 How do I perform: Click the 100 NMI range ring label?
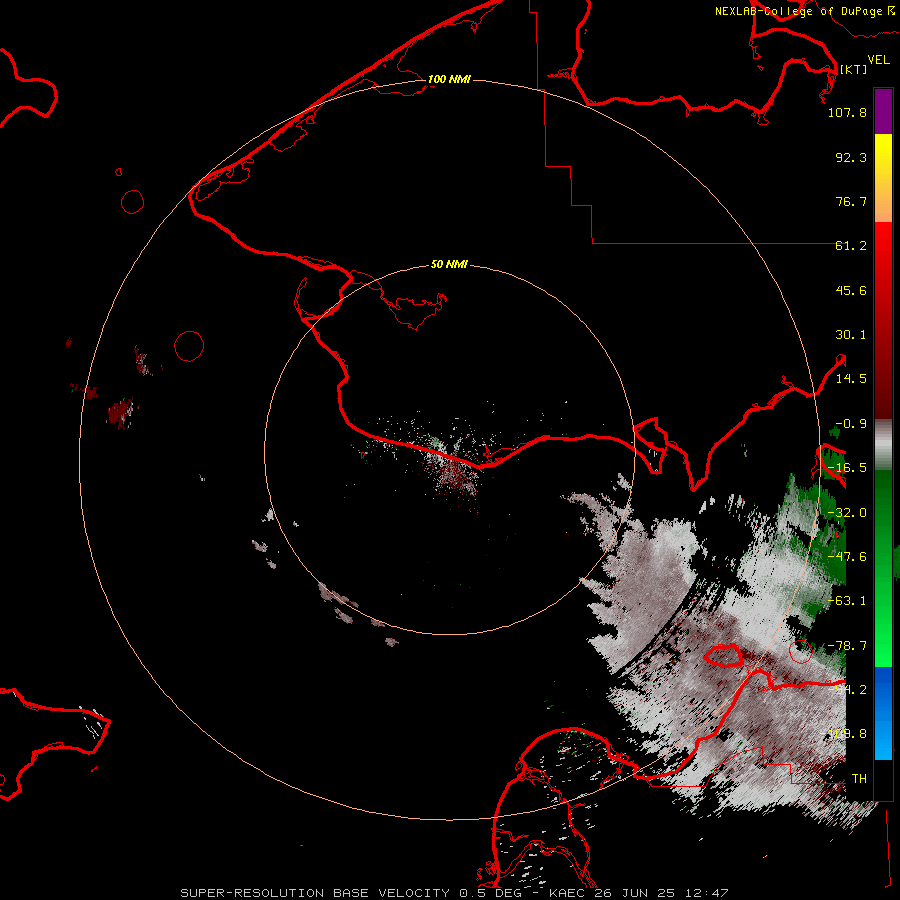[x=449, y=79]
